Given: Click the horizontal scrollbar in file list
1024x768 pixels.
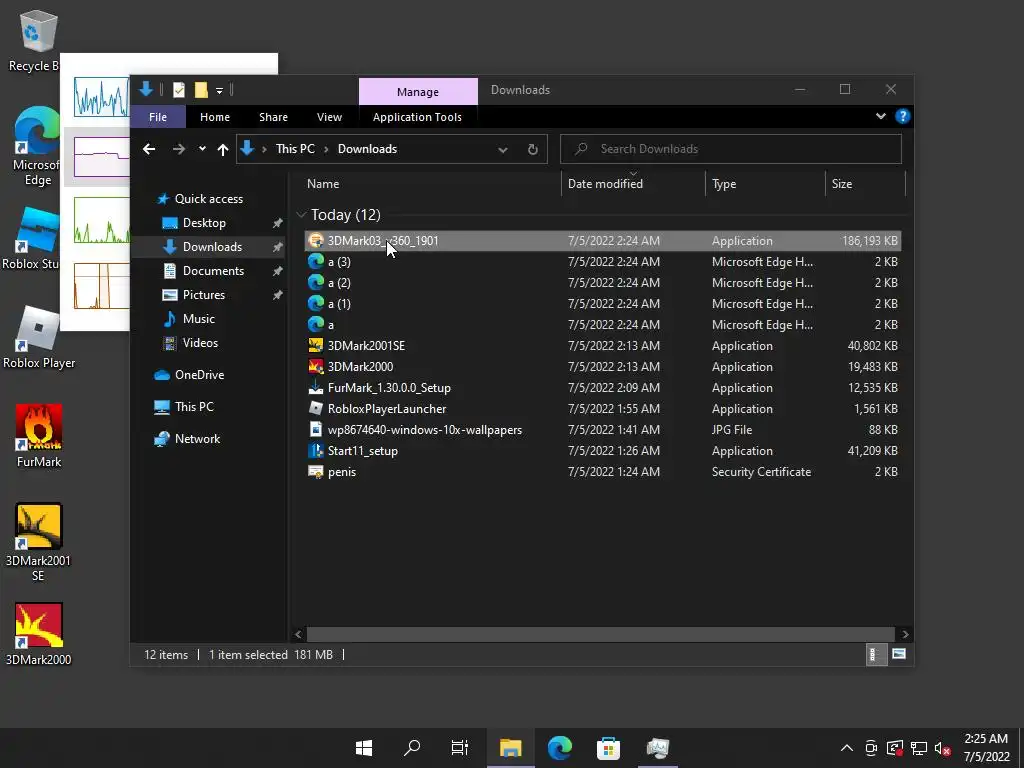Looking at the screenshot, I should point(600,634).
